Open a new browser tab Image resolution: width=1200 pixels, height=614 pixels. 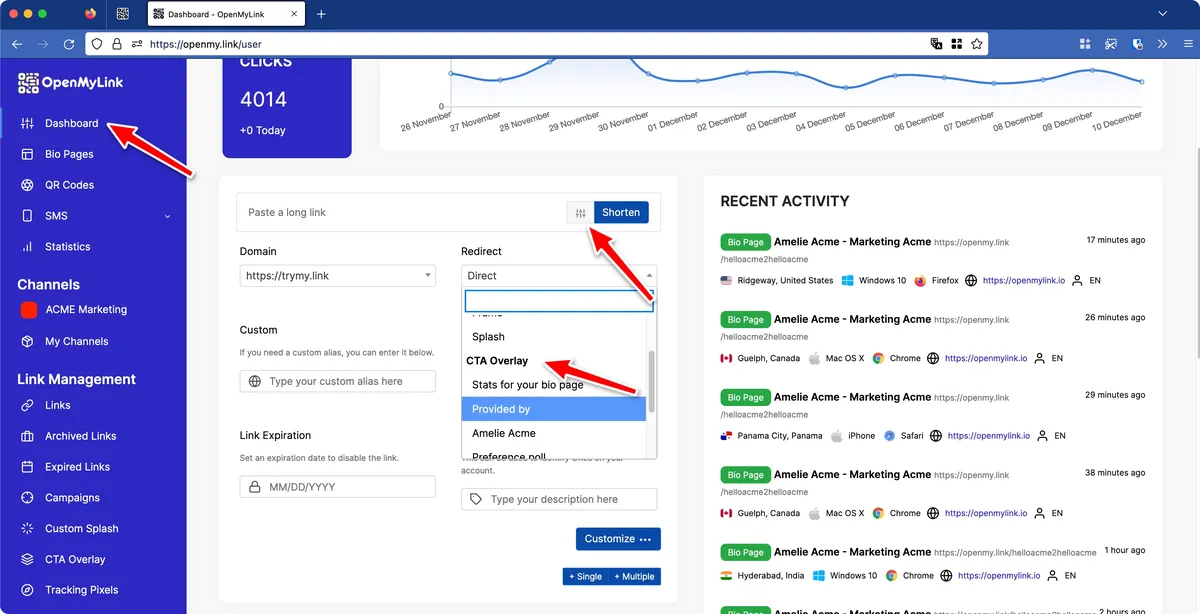[321, 14]
